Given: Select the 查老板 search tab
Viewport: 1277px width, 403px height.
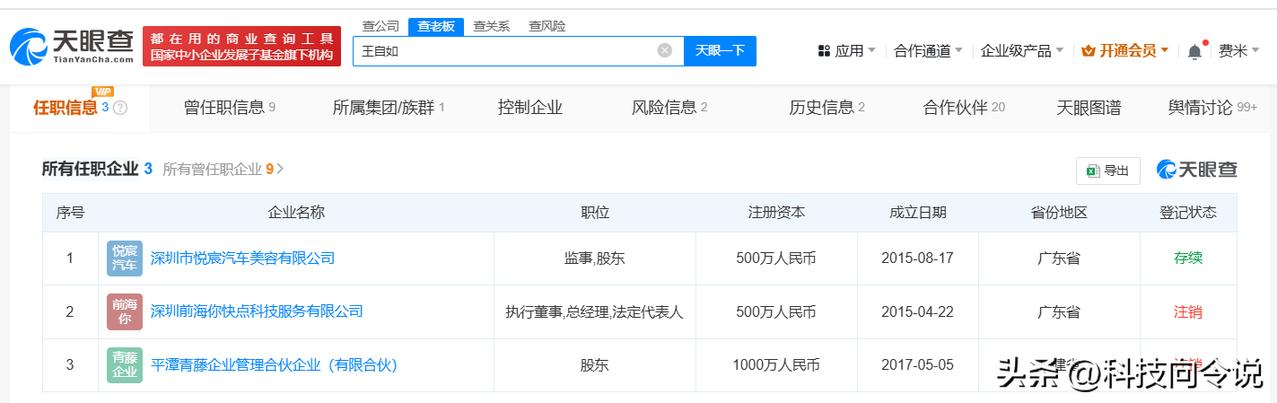Looking at the screenshot, I should point(436,26).
